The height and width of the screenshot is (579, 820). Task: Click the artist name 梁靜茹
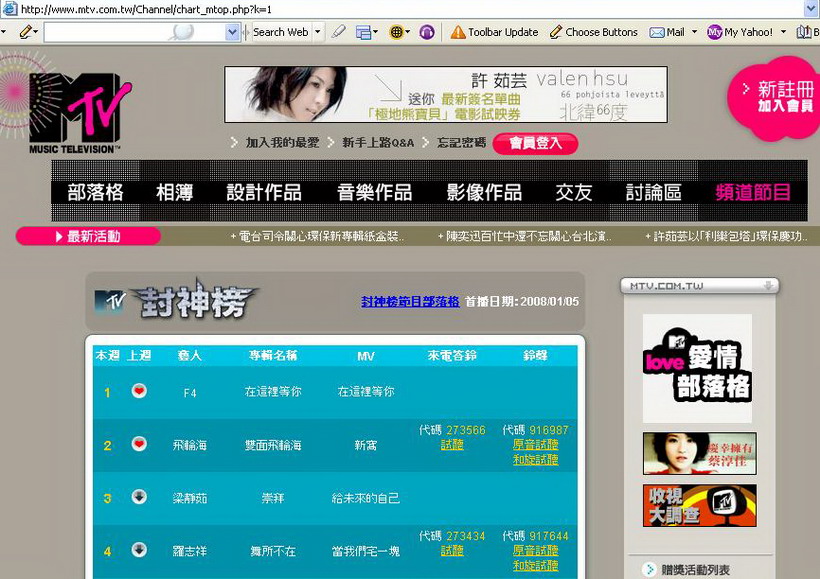tap(190, 498)
